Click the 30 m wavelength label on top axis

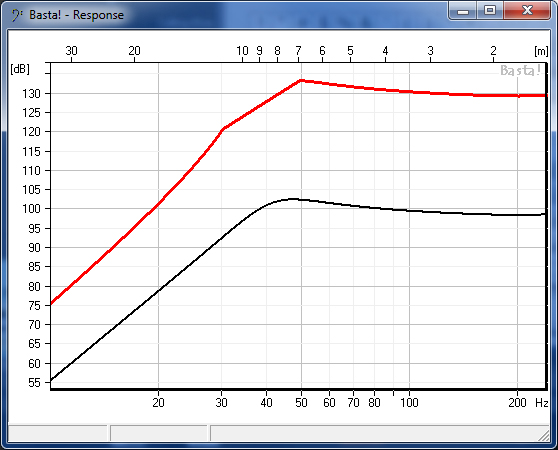tap(71, 51)
